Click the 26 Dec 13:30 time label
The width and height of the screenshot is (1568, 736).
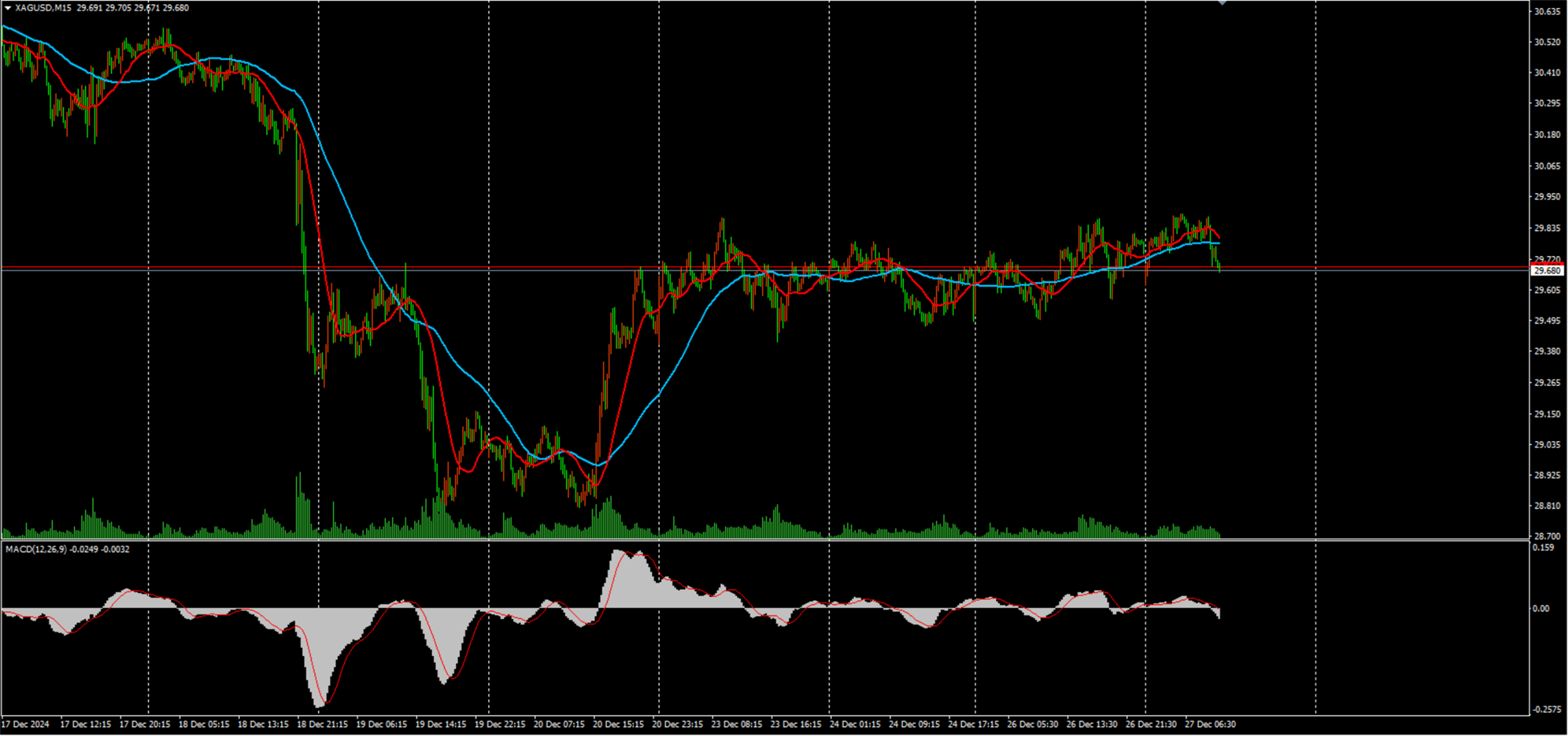coord(1092,725)
